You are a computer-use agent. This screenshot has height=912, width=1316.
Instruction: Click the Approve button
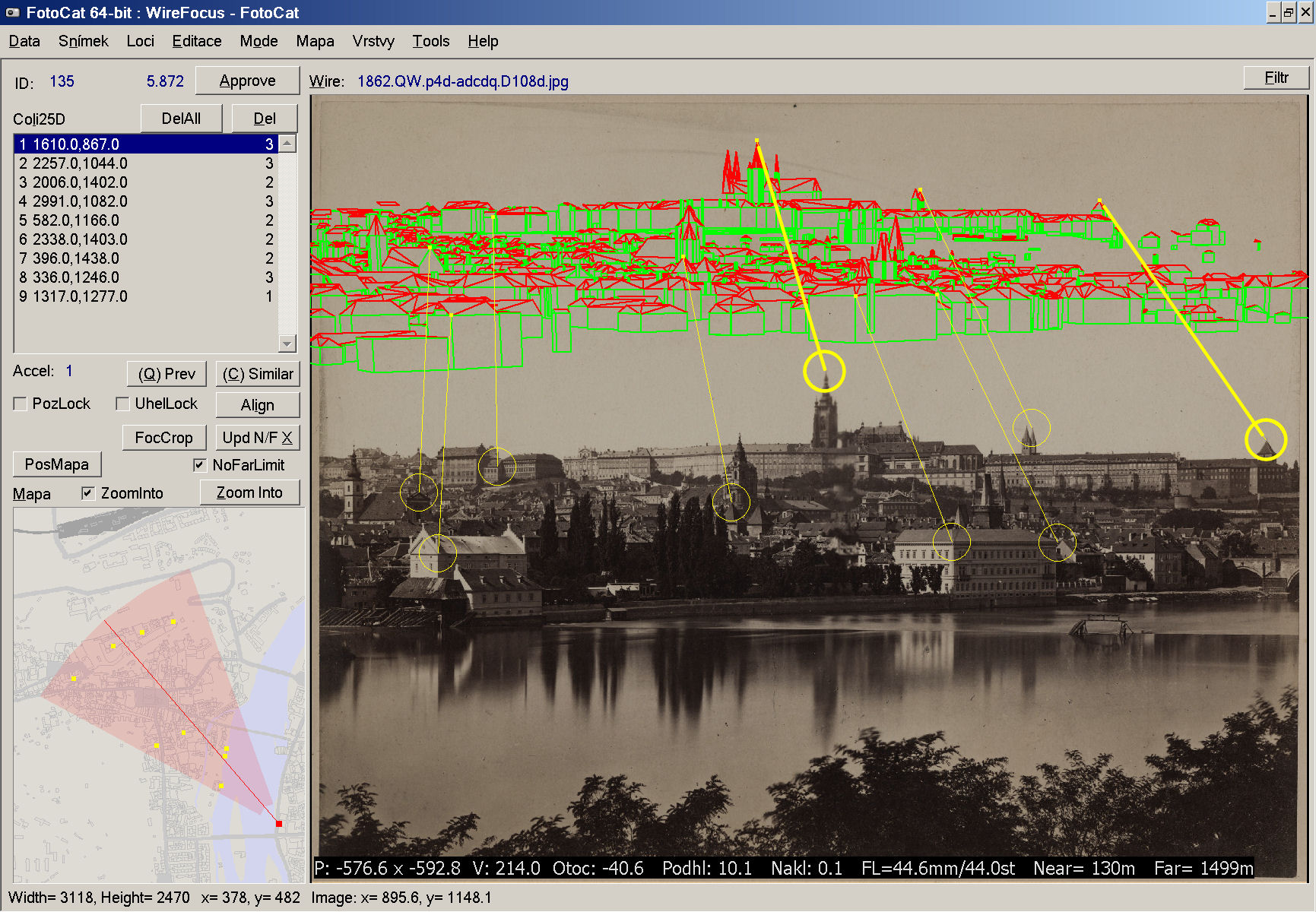tap(247, 81)
